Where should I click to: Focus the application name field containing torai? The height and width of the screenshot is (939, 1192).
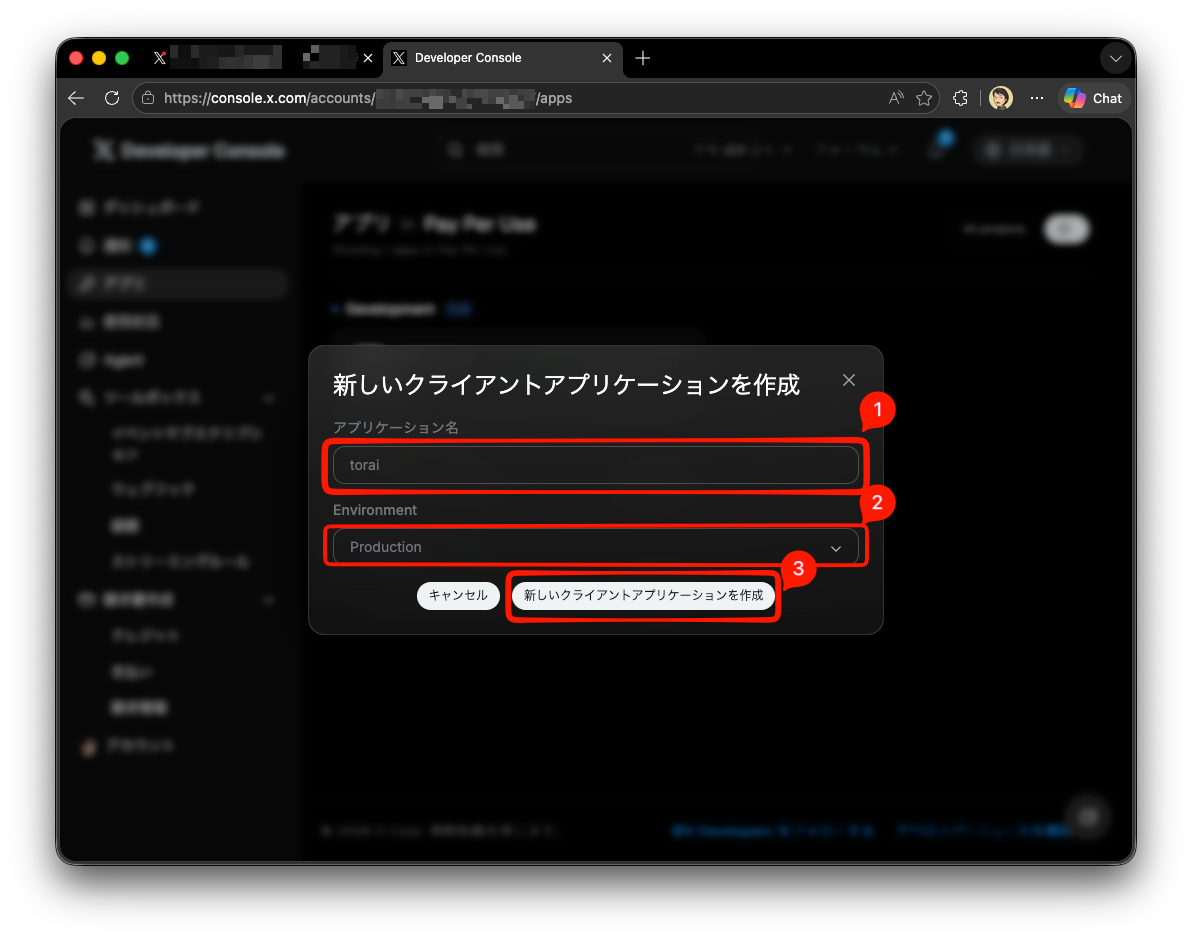595,465
